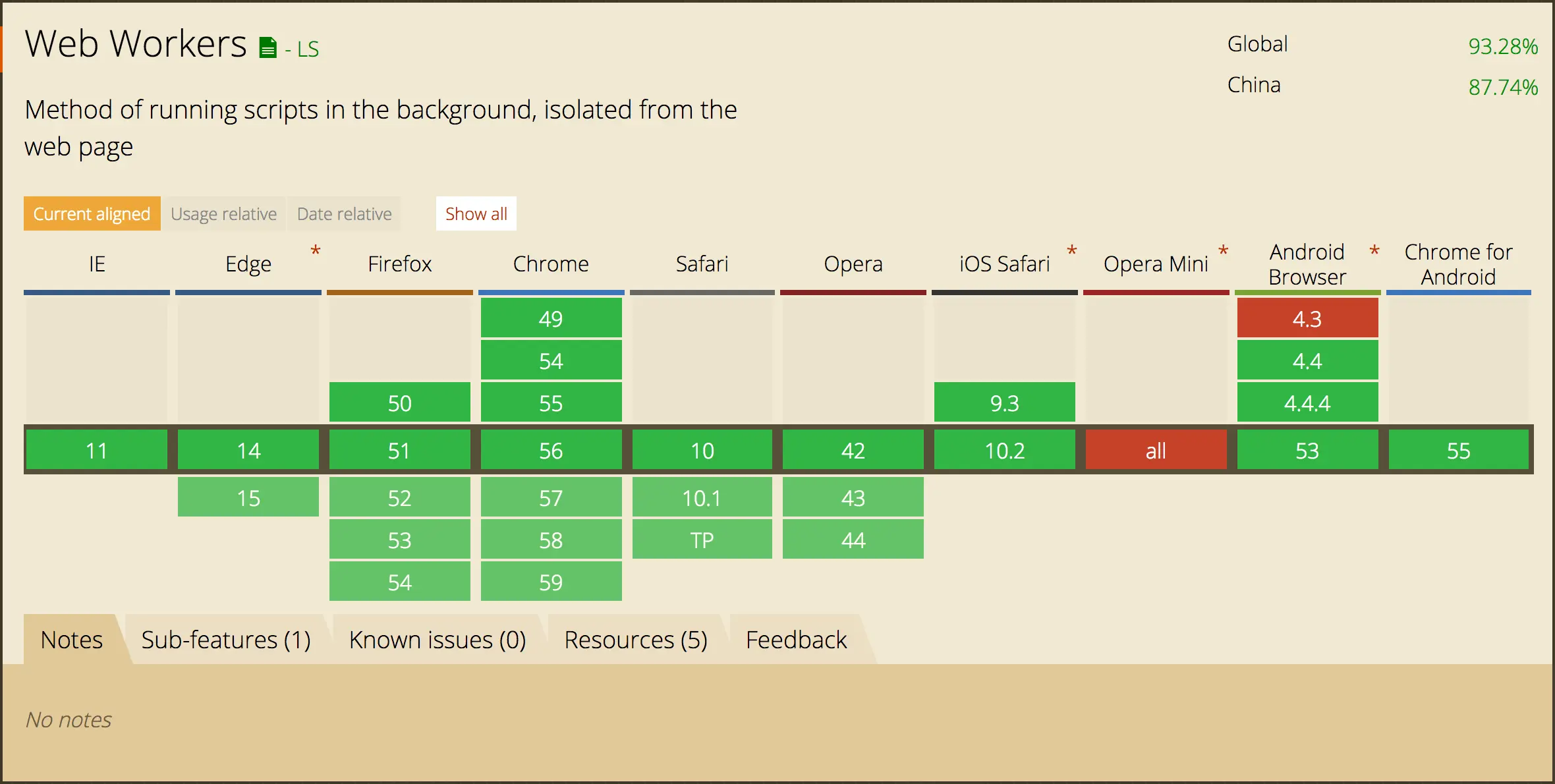The image size is (1555, 784).
Task: Open the Feedback tab
Action: pyautogui.click(x=796, y=640)
